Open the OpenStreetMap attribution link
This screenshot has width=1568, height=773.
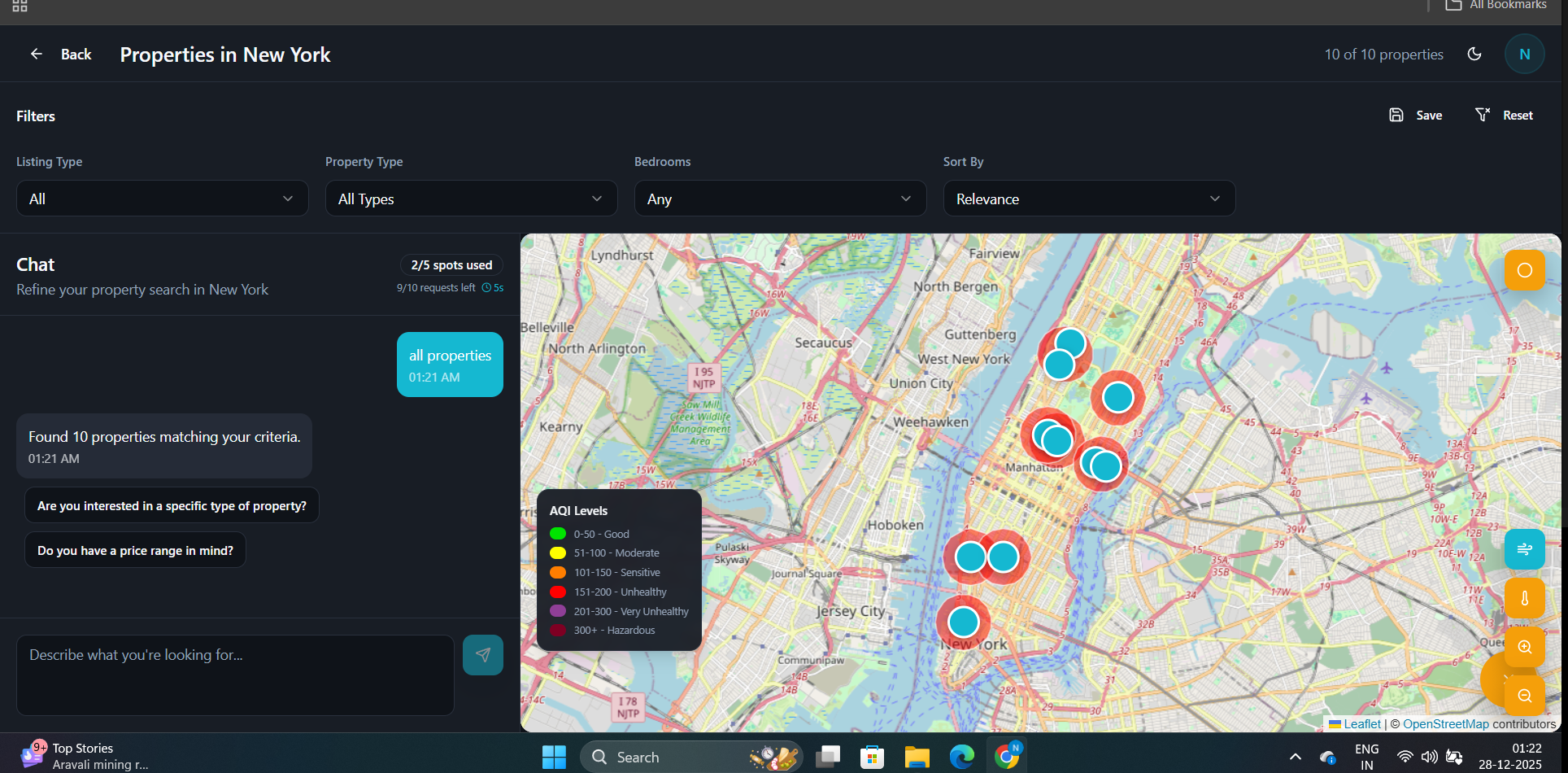pyautogui.click(x=1445, y=724)
